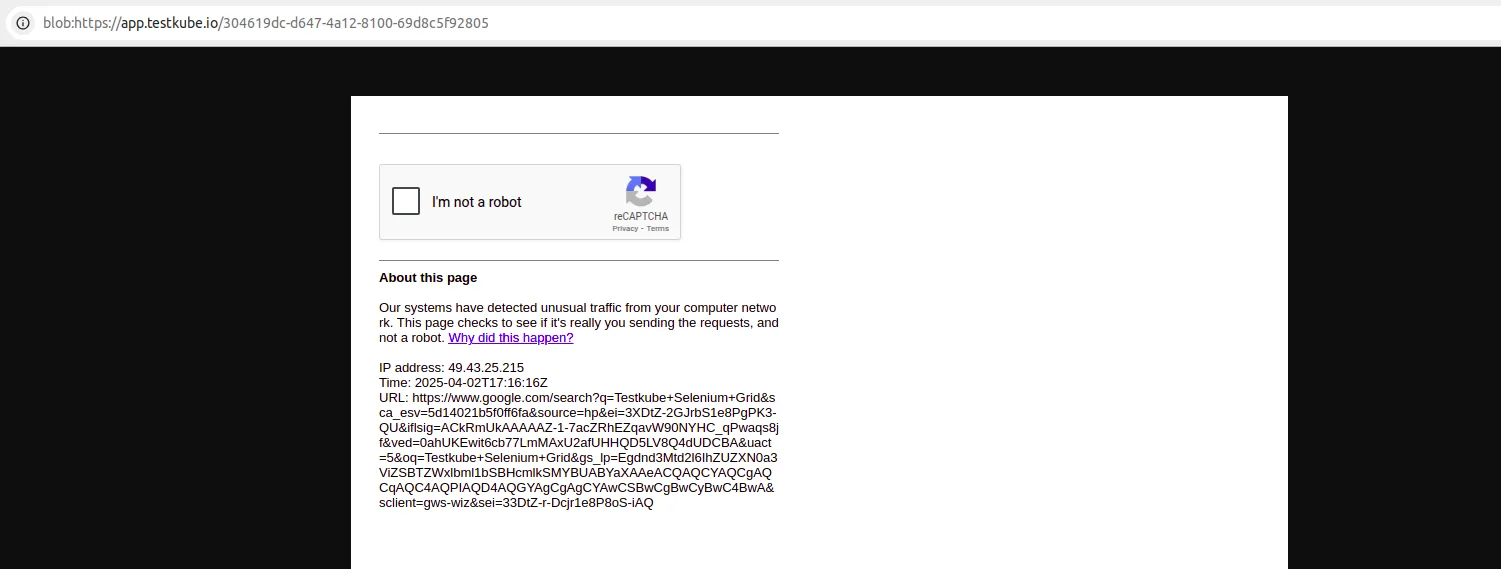Click the reCAPTCHA Privacy link
Image resolution: width=1501 pixels, height=569 pixels.
[625, 229]
